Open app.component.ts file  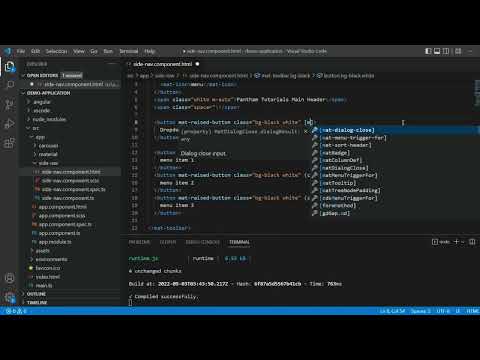(59, 233)
